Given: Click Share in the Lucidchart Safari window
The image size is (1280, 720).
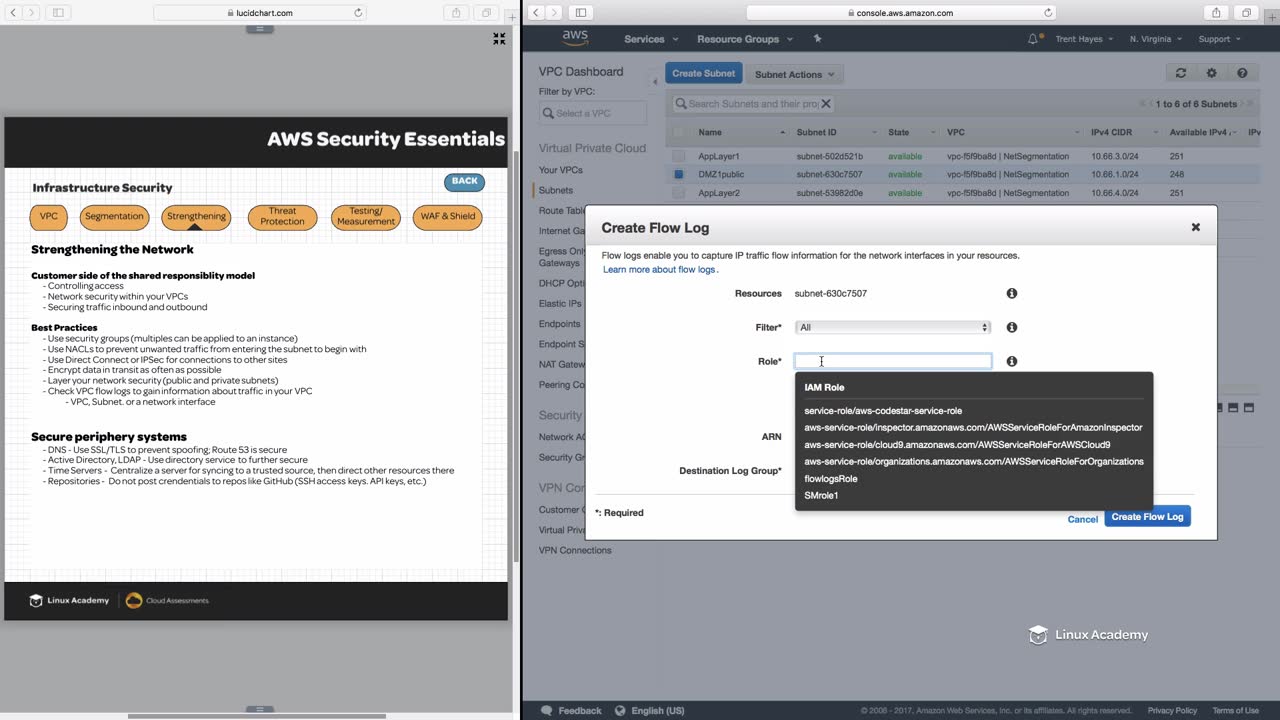Looking at the screenshot, I should [x=456, y=13].
